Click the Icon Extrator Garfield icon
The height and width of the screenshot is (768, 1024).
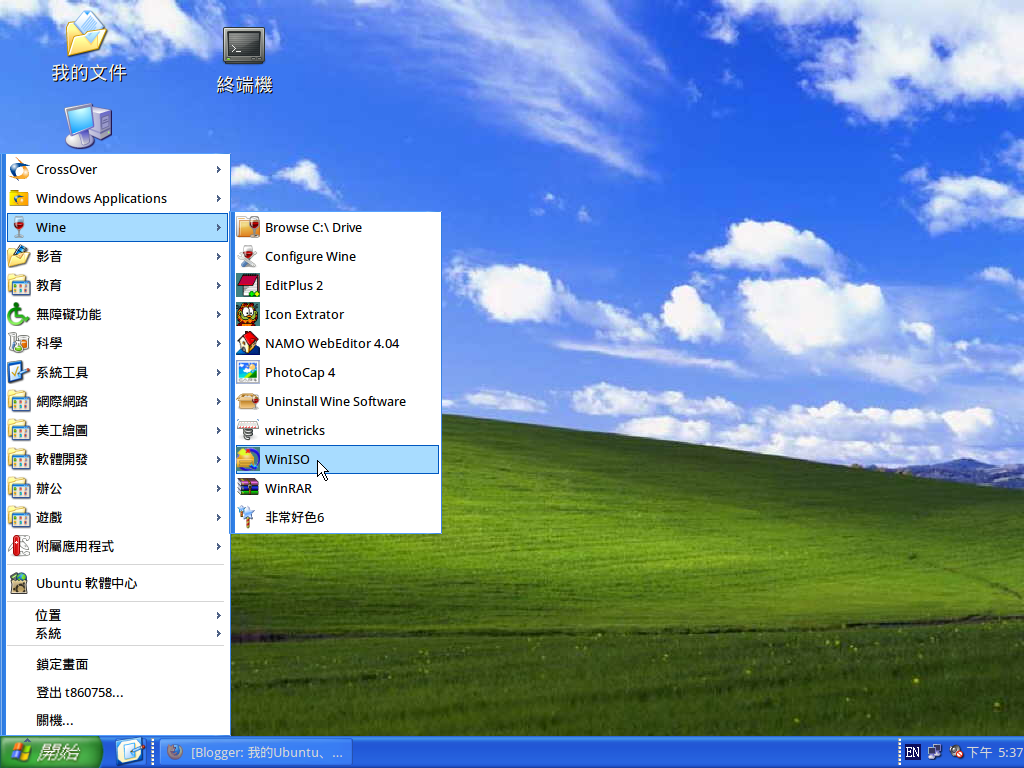coord(248,314)
